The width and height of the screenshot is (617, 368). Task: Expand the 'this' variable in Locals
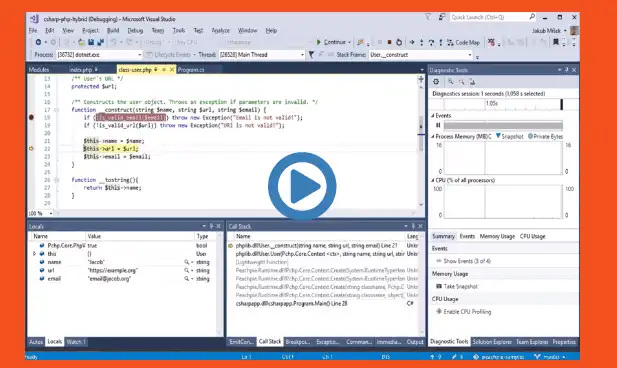click(x=35, y=254)
